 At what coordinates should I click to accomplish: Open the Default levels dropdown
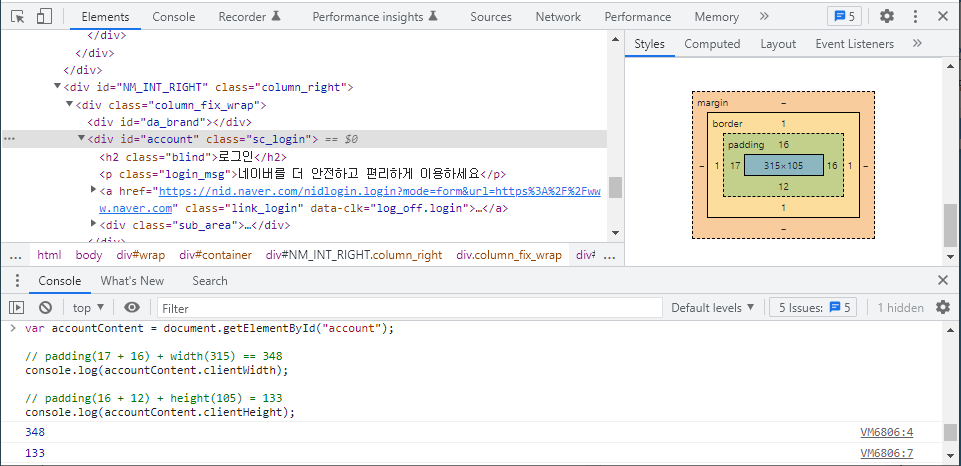[712, 308]
